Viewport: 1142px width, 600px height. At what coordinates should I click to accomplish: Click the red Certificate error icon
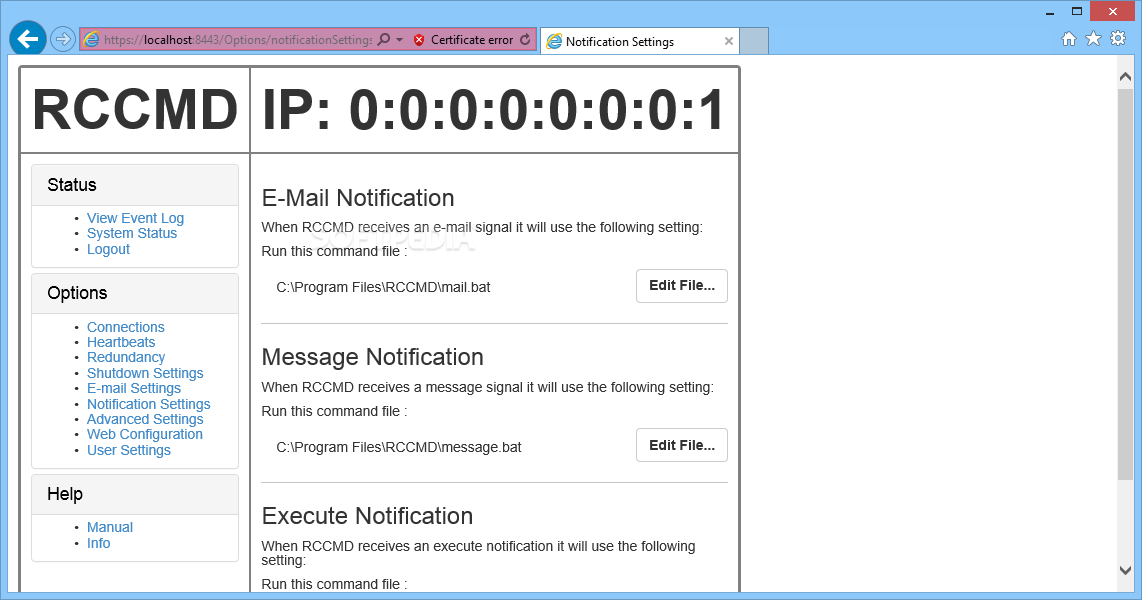click(419, 40)
